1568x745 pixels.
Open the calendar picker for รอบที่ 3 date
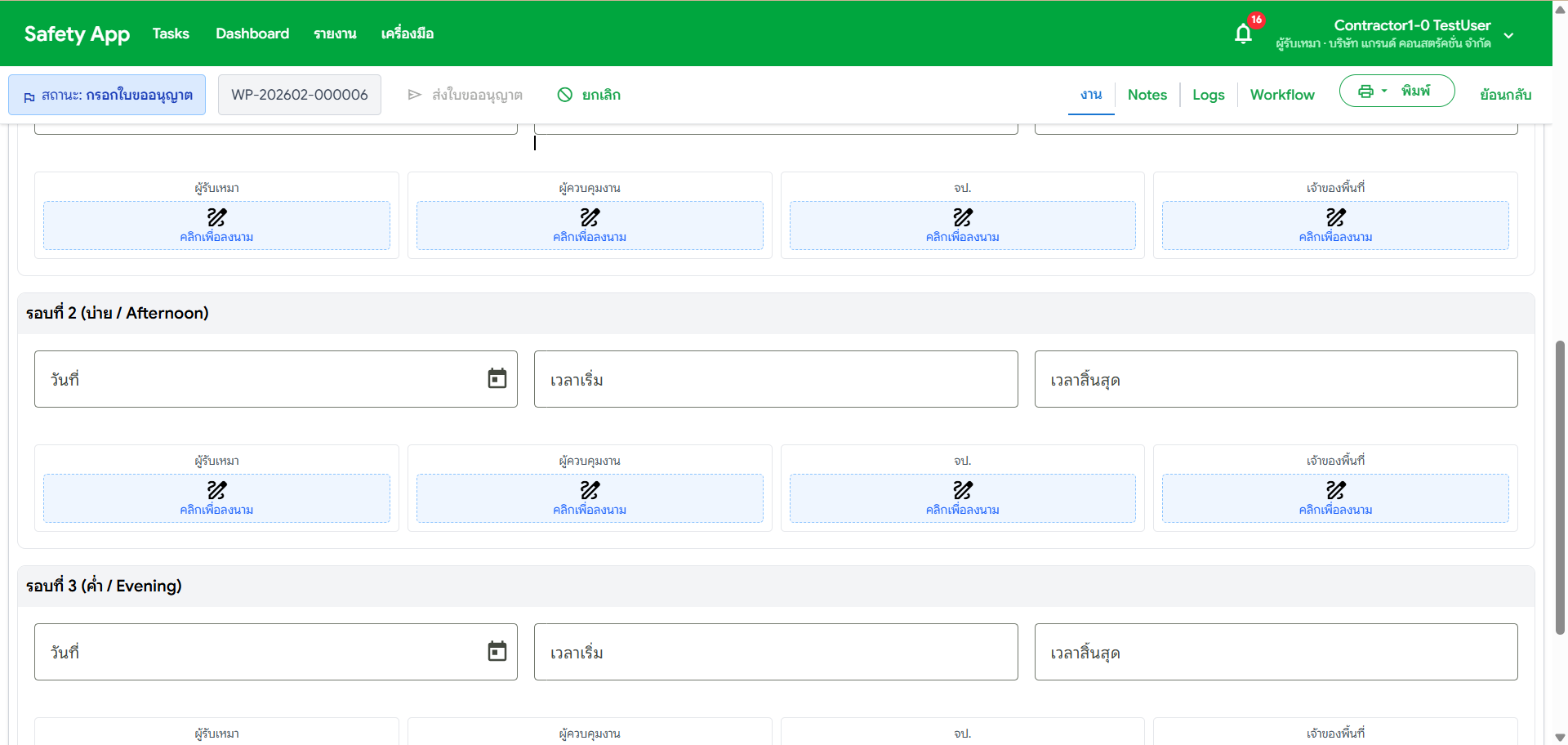[x=497, y=651]
